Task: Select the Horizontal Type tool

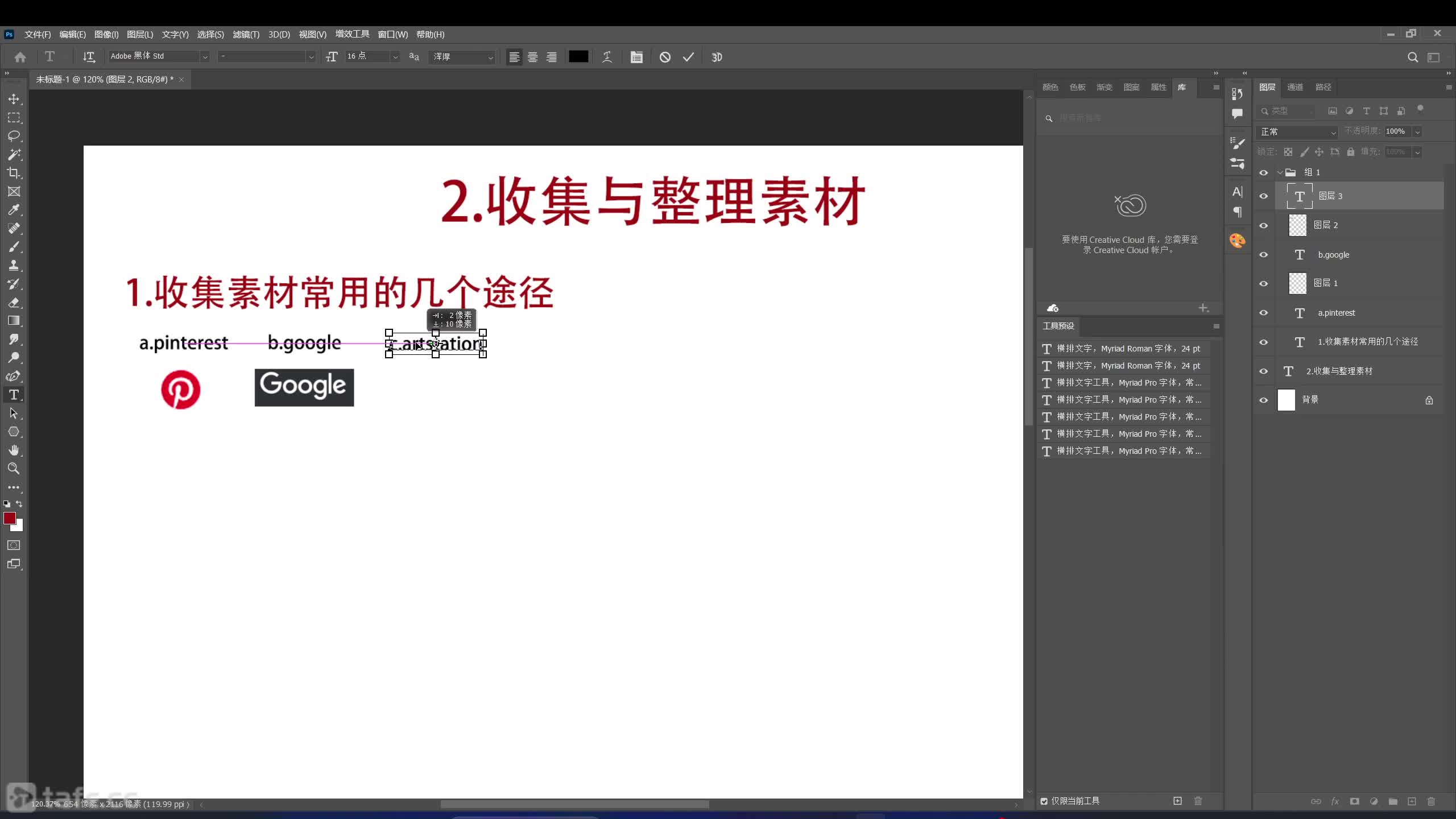Action: click(14, 395)
